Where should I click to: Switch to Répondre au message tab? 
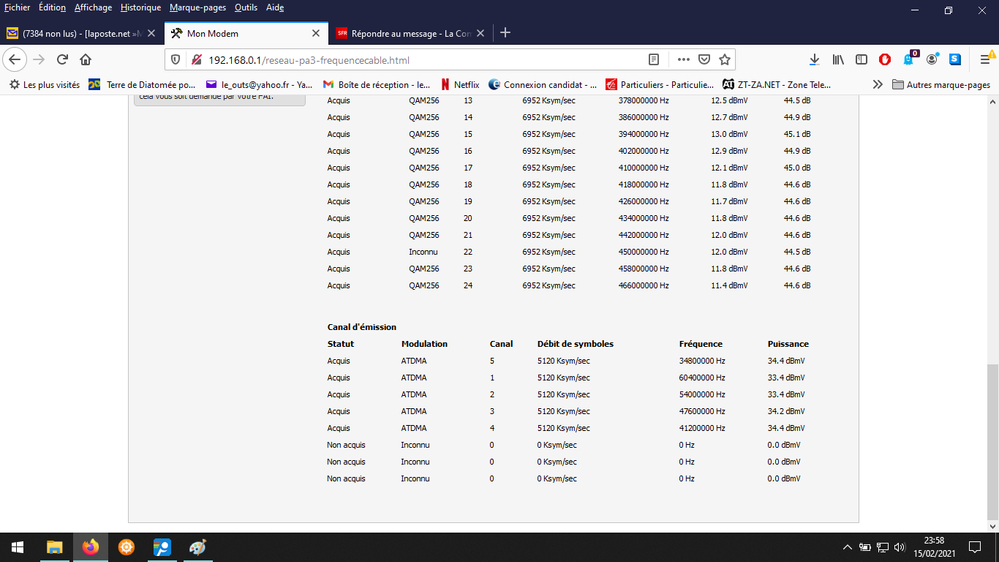point(405,33)
